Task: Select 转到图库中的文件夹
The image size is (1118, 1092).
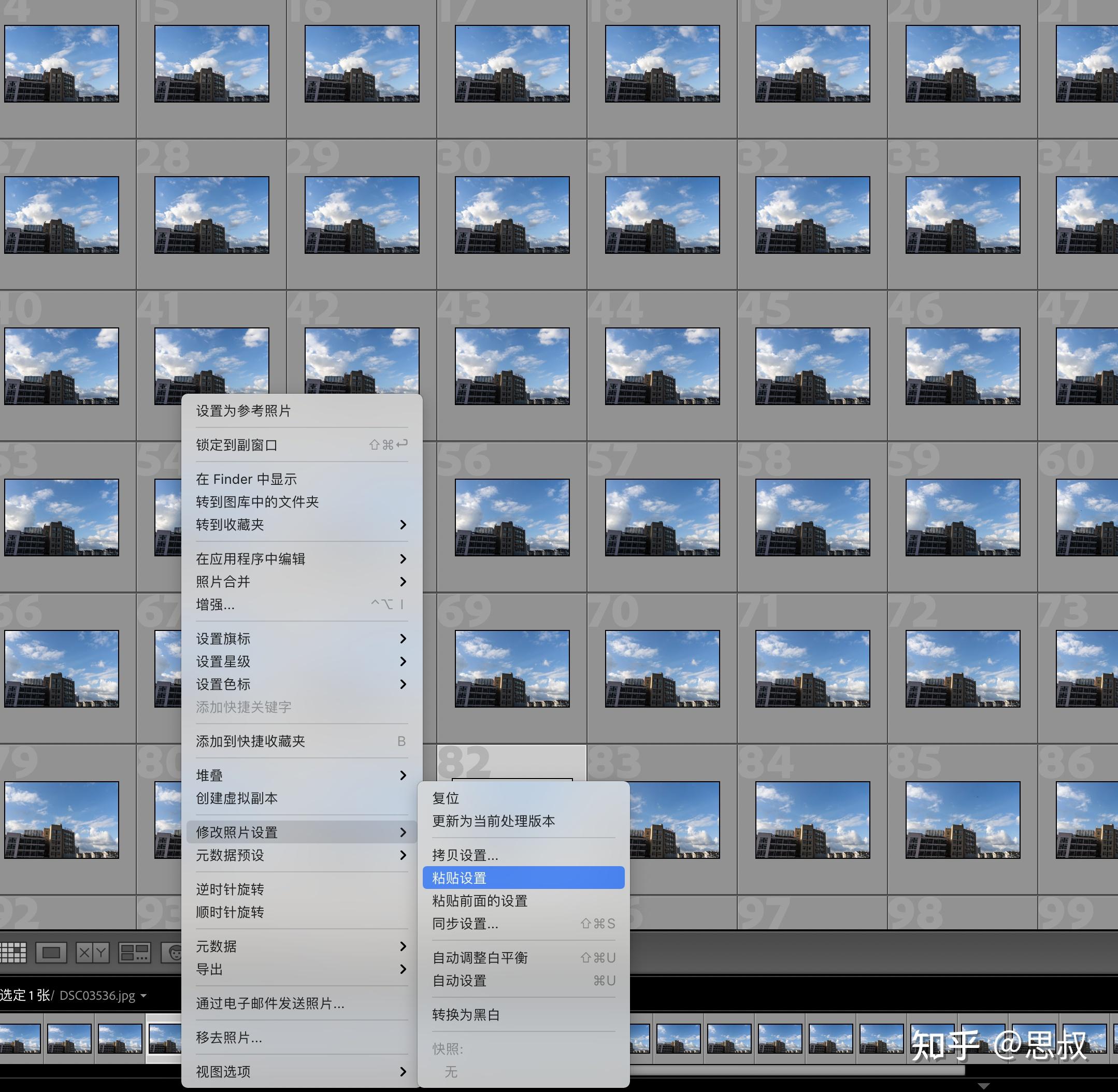Action: coord(302,502)
